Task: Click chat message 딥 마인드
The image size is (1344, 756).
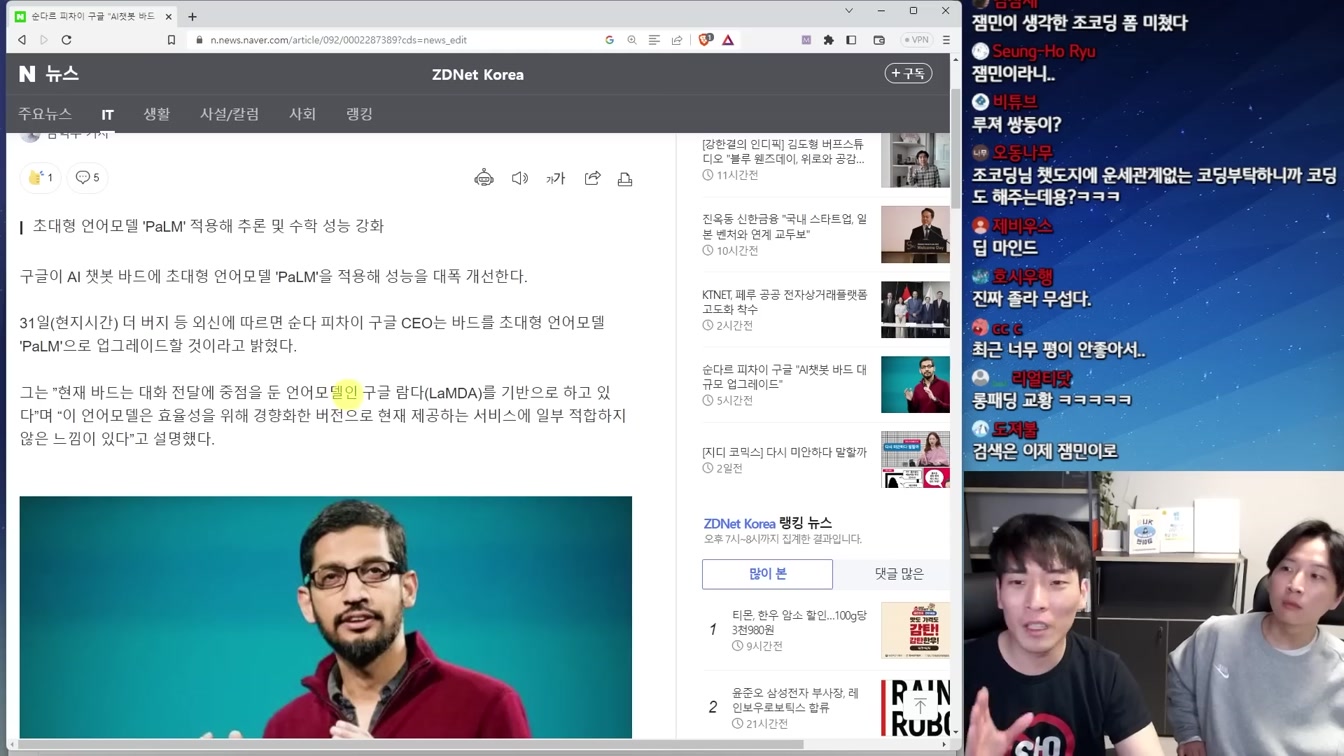Action: (x=1004, y=247)
